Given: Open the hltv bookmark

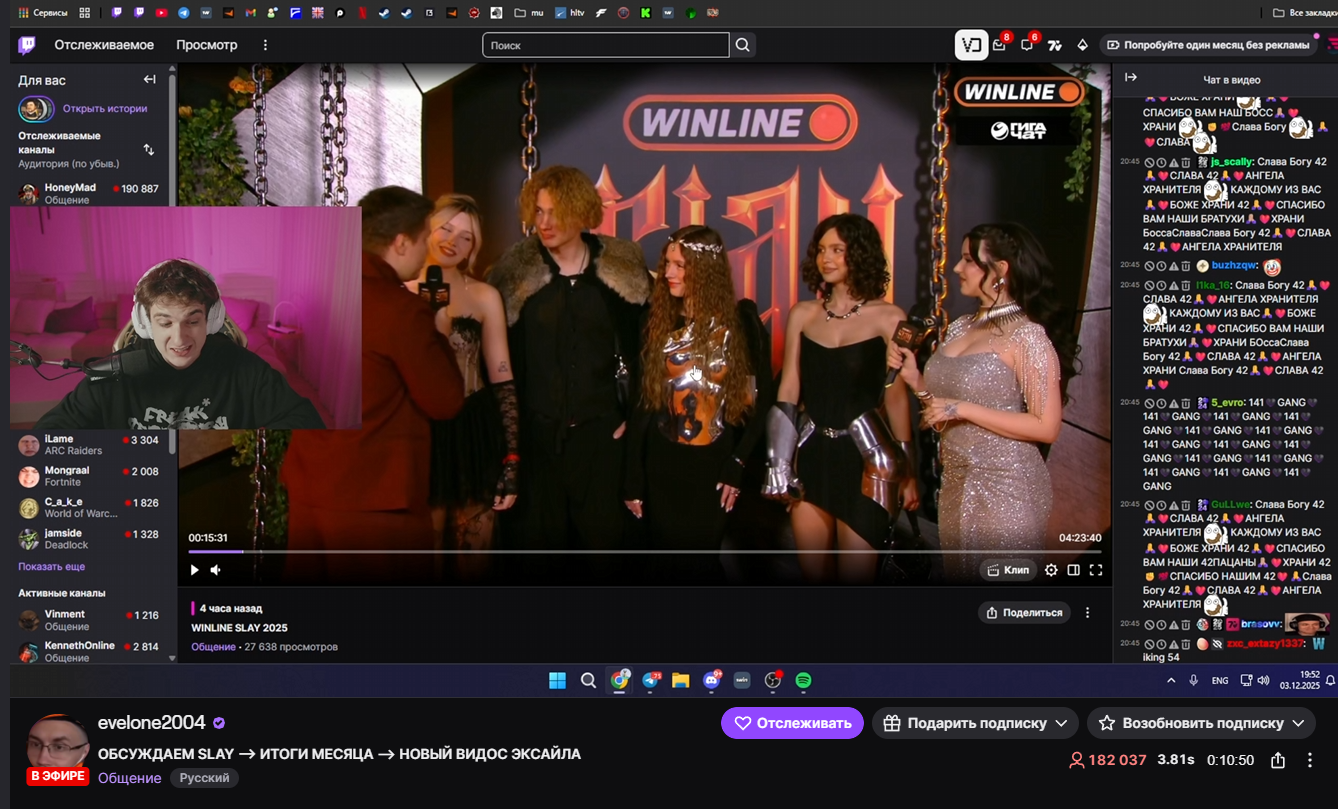Looking at the screenshot, I should (x=569, y=13).
